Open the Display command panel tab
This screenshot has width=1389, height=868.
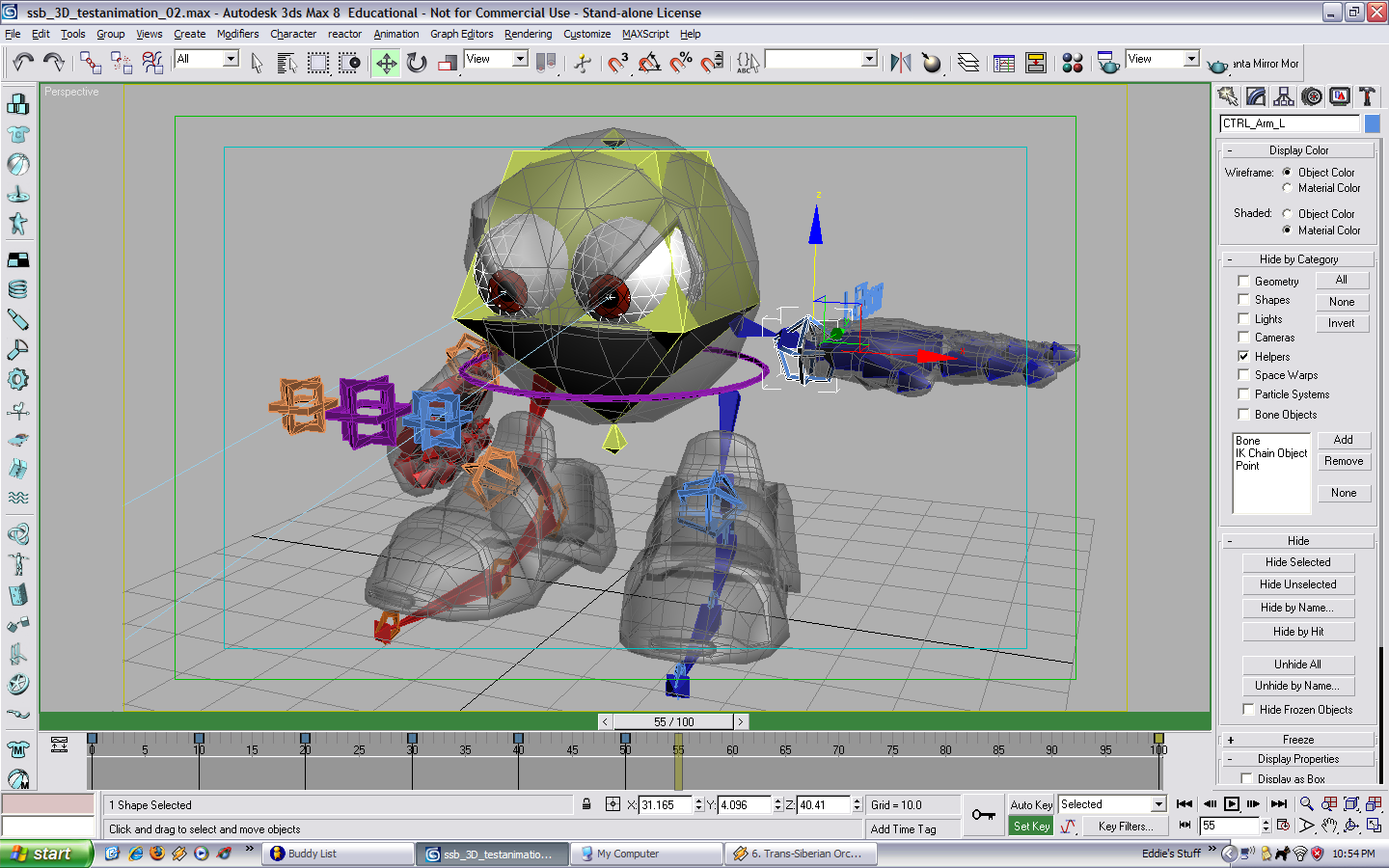coord(1340,96)
